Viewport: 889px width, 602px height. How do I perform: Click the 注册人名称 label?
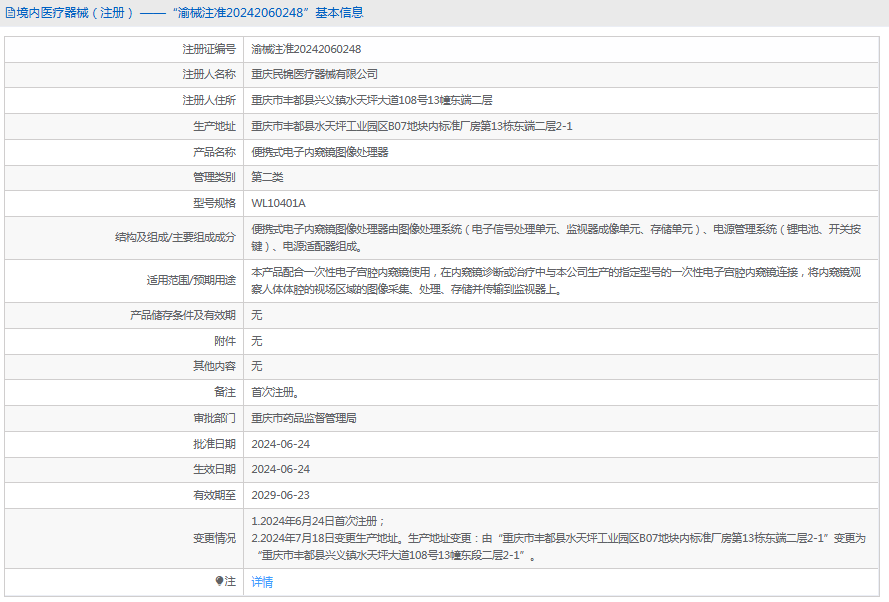[x=209, y=74]
